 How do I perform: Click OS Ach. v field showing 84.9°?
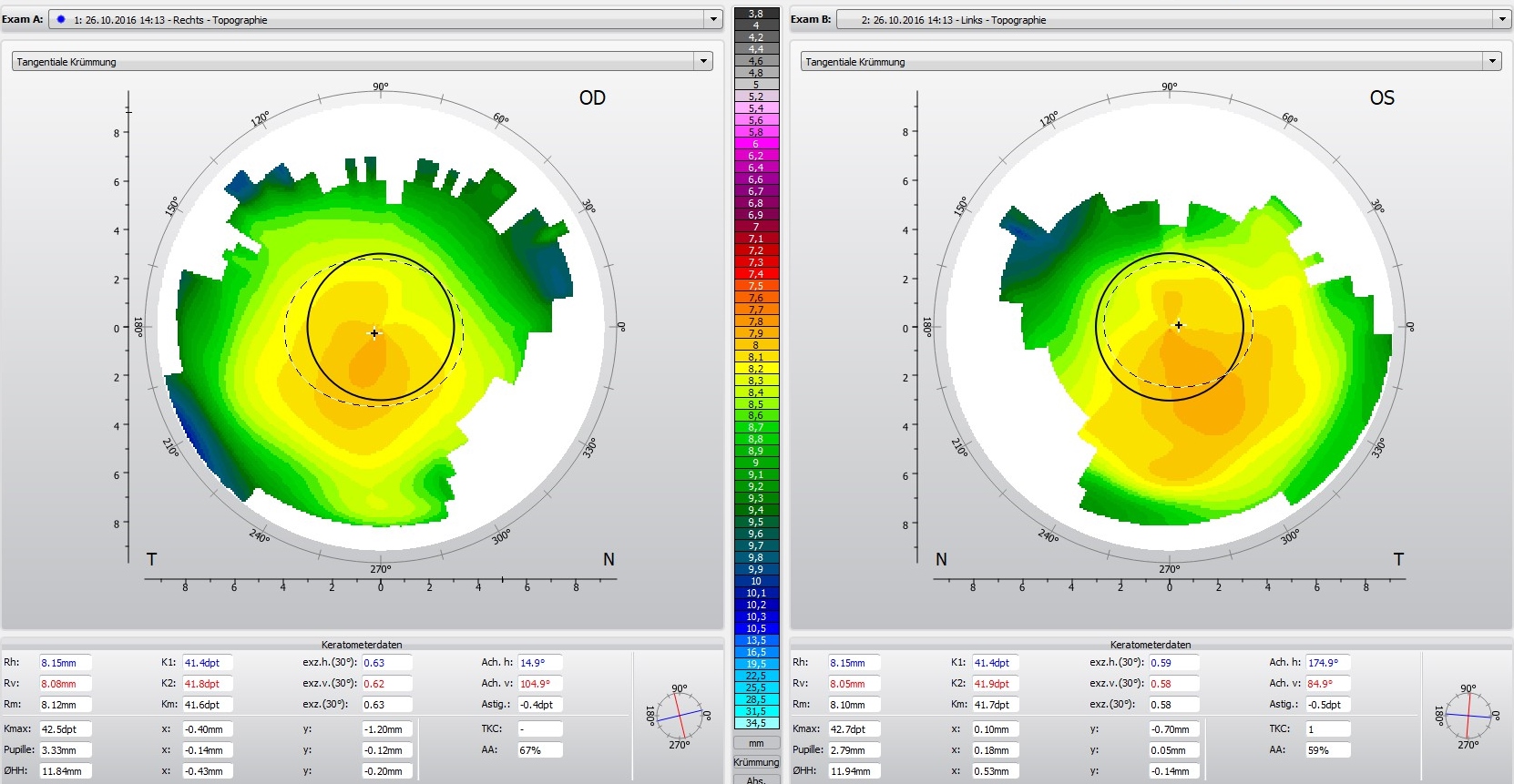pos(1328,684)
